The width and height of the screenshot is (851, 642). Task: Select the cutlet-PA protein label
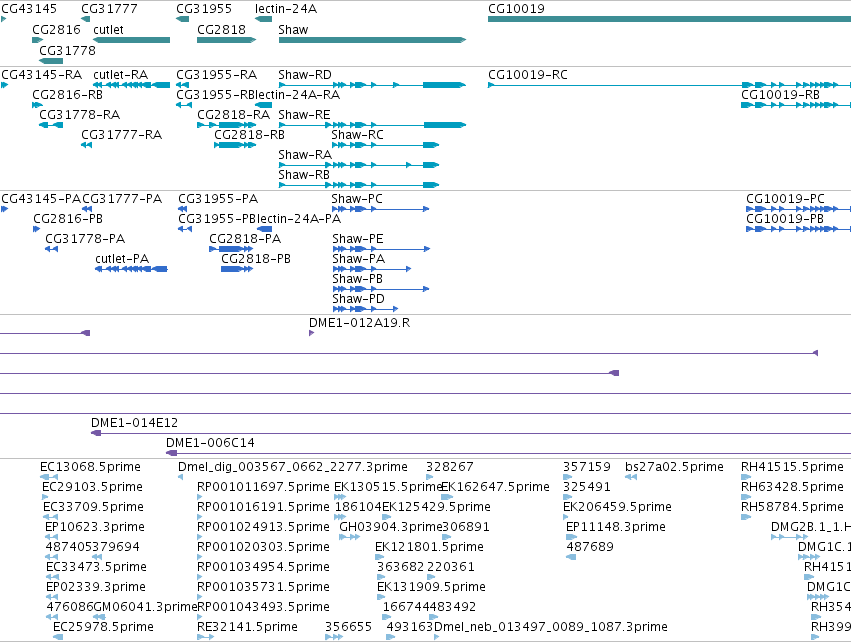(122, 259)
